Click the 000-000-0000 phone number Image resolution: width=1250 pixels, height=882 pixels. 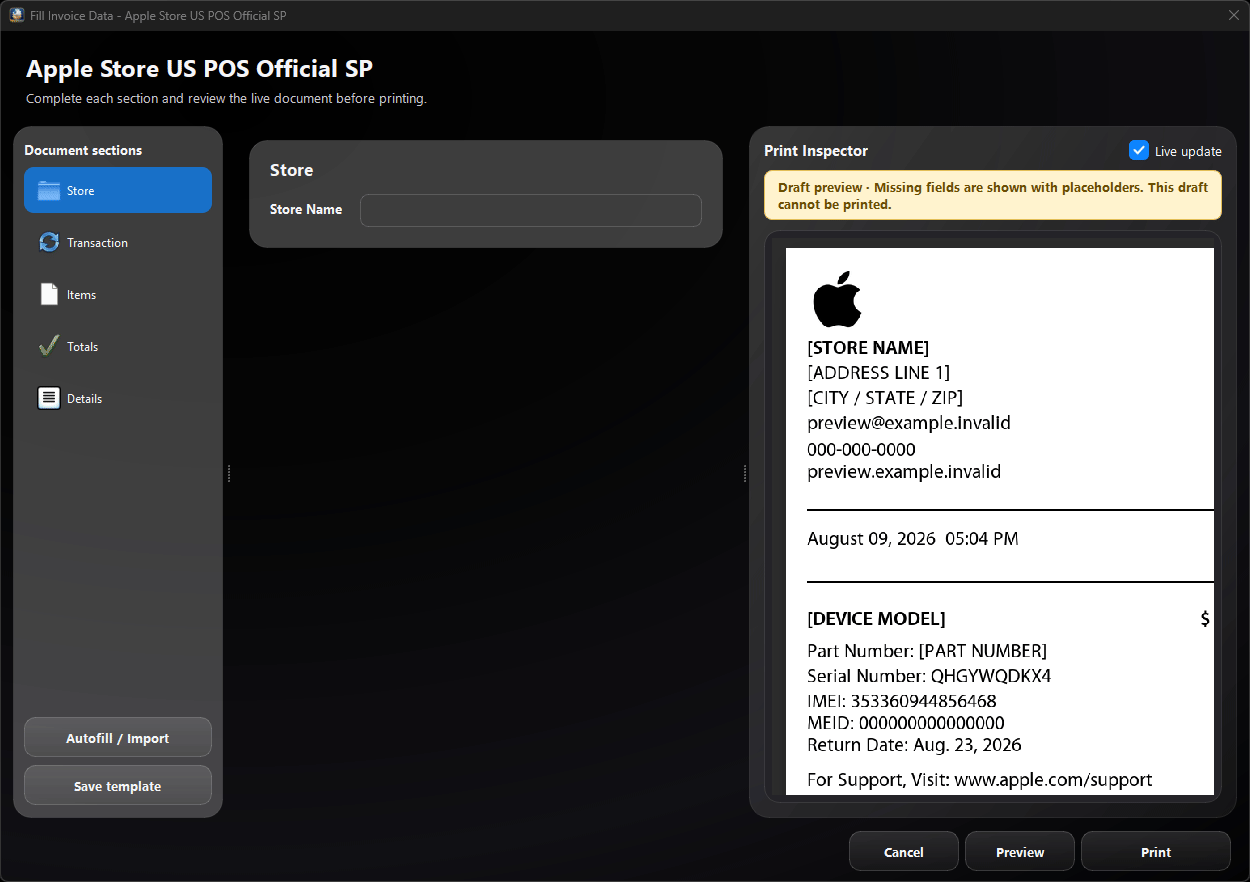(x=861, y=449)
